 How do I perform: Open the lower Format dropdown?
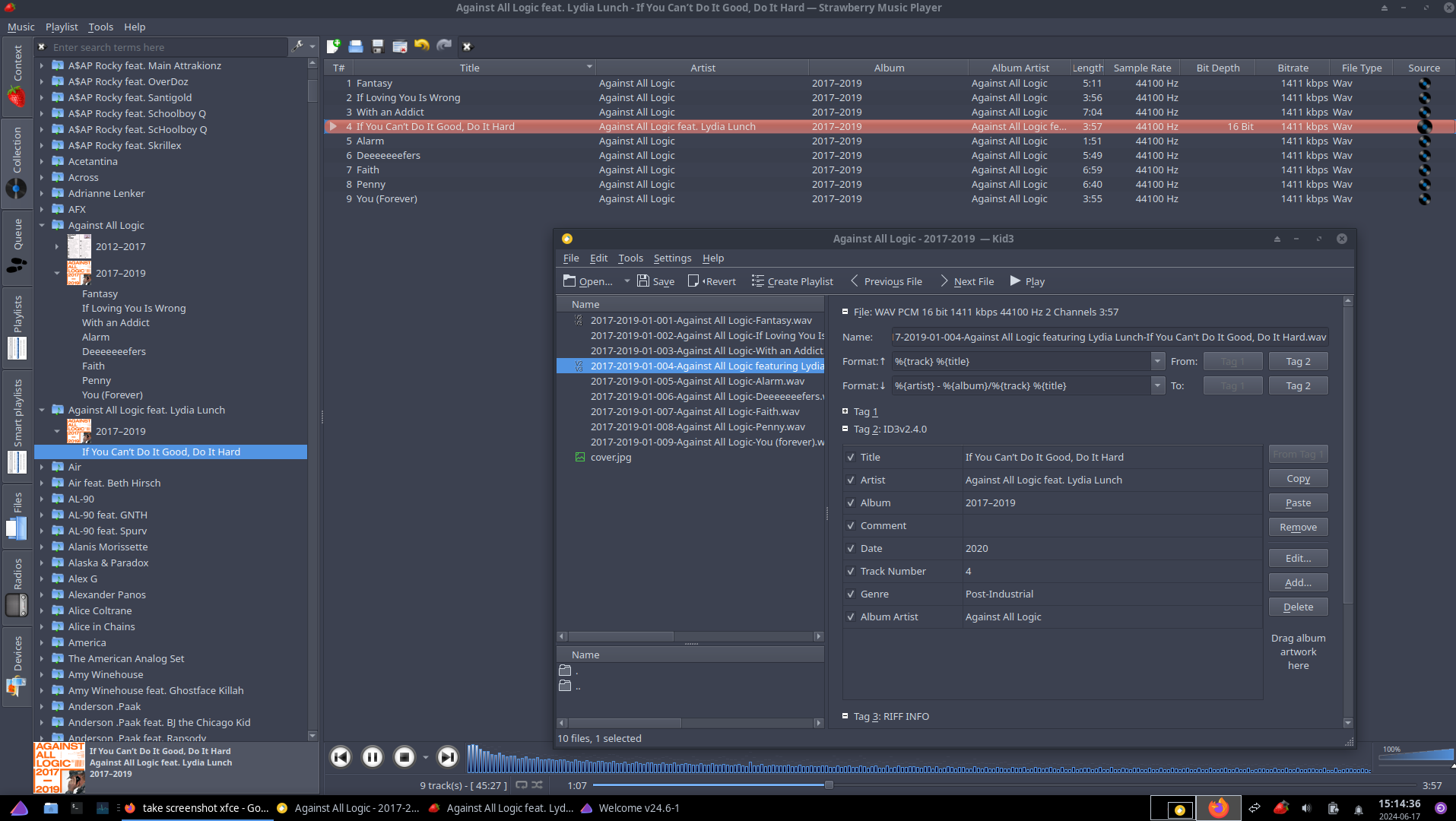[1157, 385]
